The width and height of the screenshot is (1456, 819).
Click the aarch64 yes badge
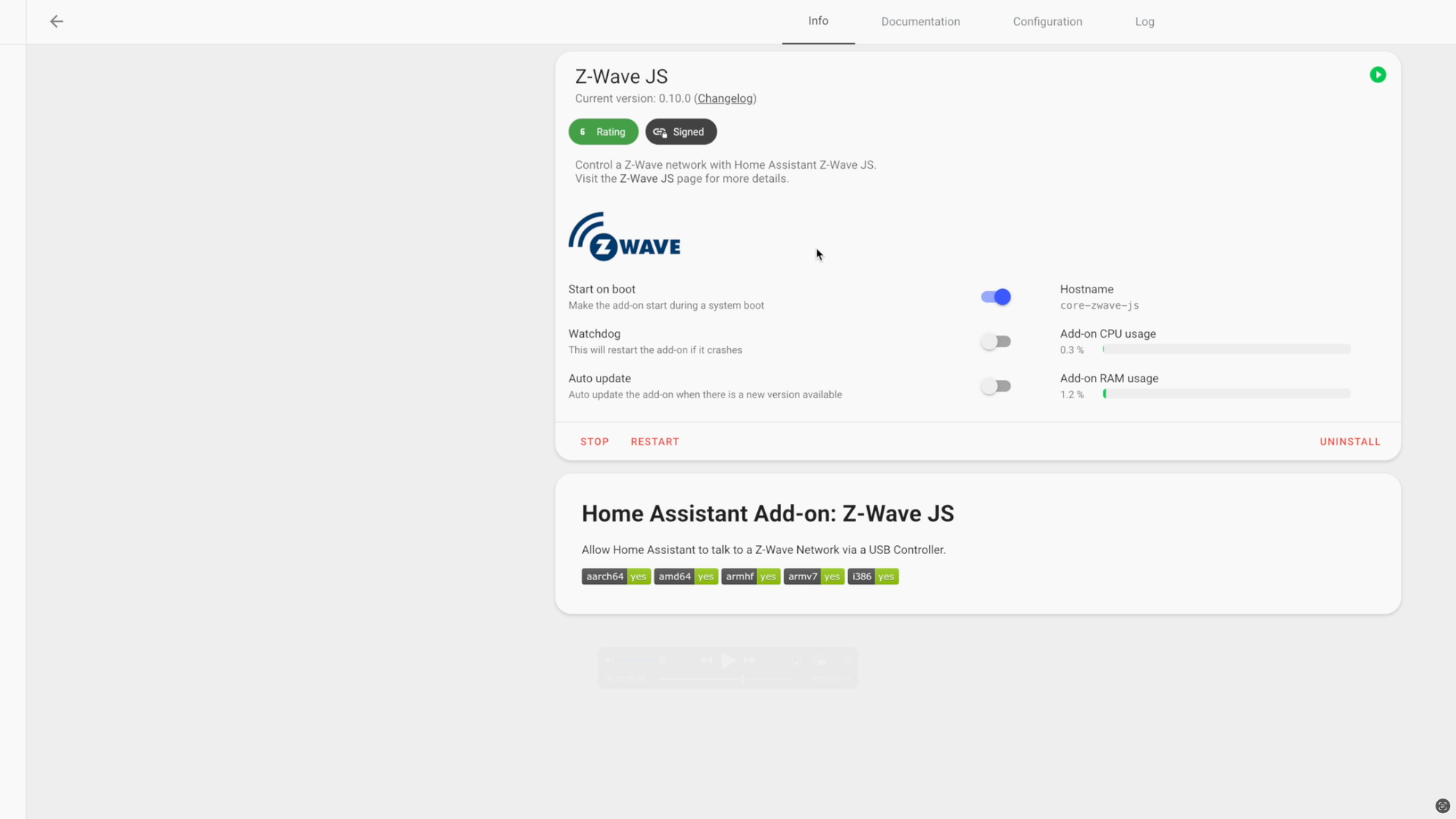tap(616, 577)
